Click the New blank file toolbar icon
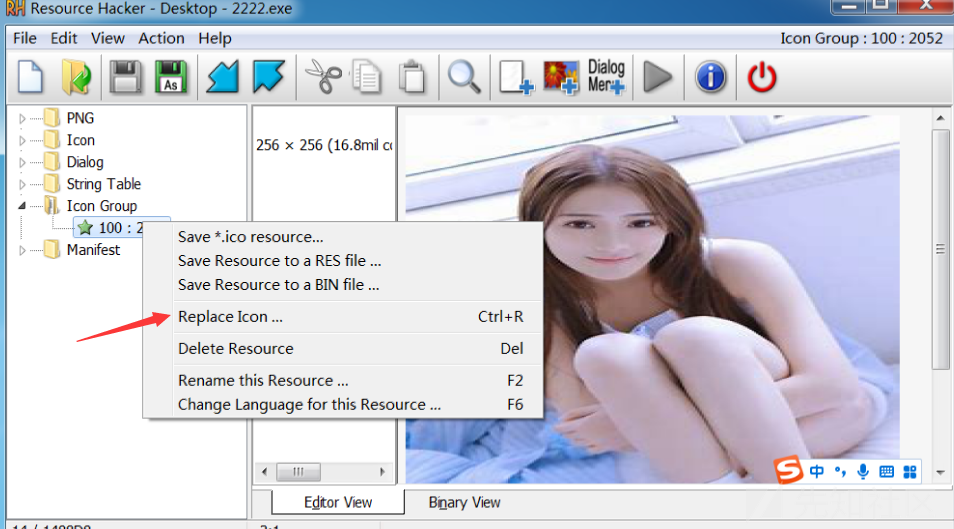Image resolution: width=954 pixels, height=529 pixels. [31, 77]
